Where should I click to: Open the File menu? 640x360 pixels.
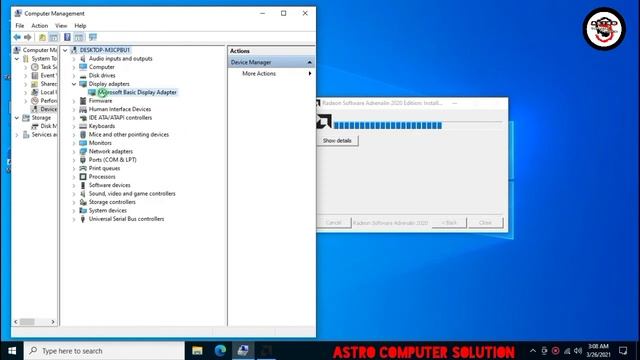point(20,25)
